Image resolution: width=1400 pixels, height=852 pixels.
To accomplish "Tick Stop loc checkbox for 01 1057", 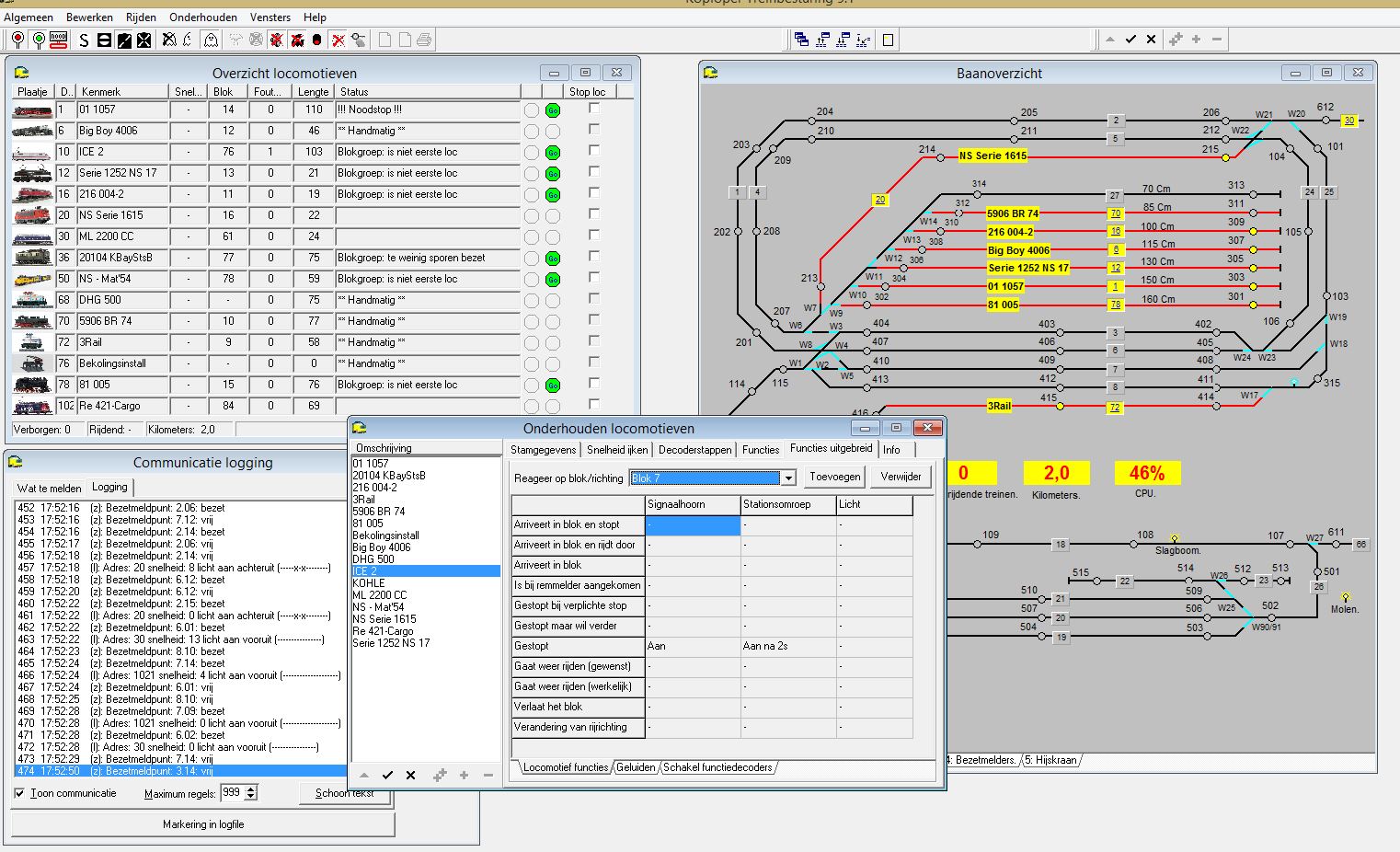I will coord(594,109).
